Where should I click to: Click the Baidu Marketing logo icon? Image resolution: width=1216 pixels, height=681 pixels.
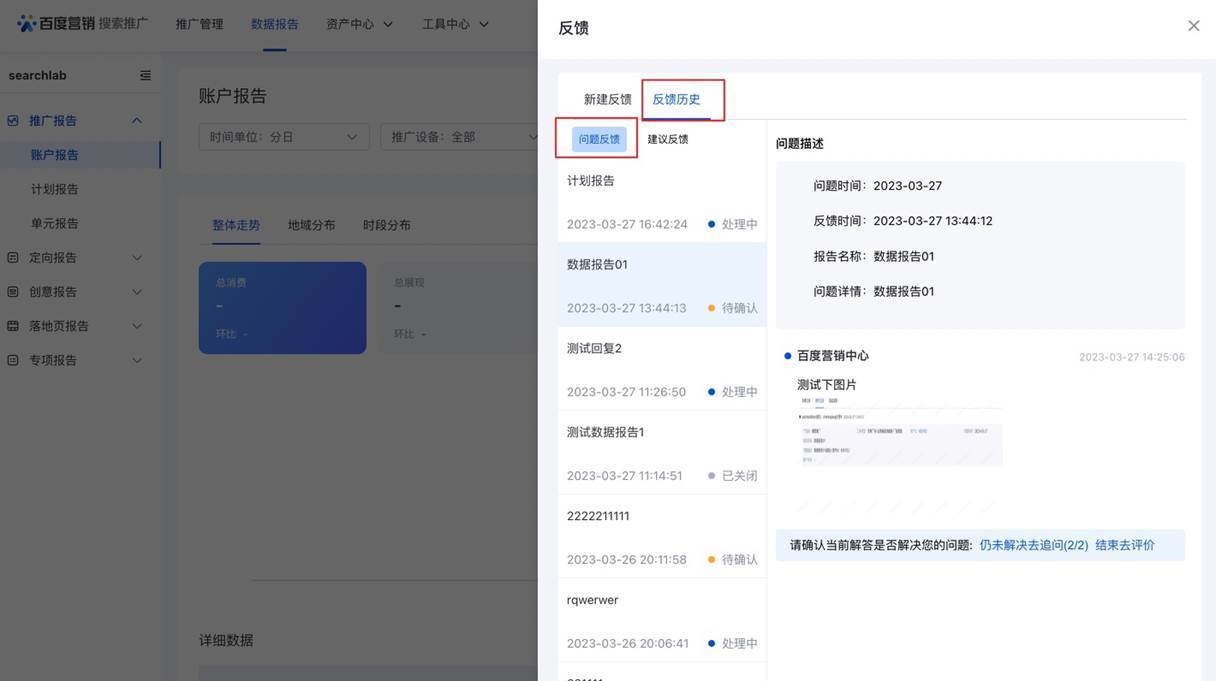[x=26, y=23]
